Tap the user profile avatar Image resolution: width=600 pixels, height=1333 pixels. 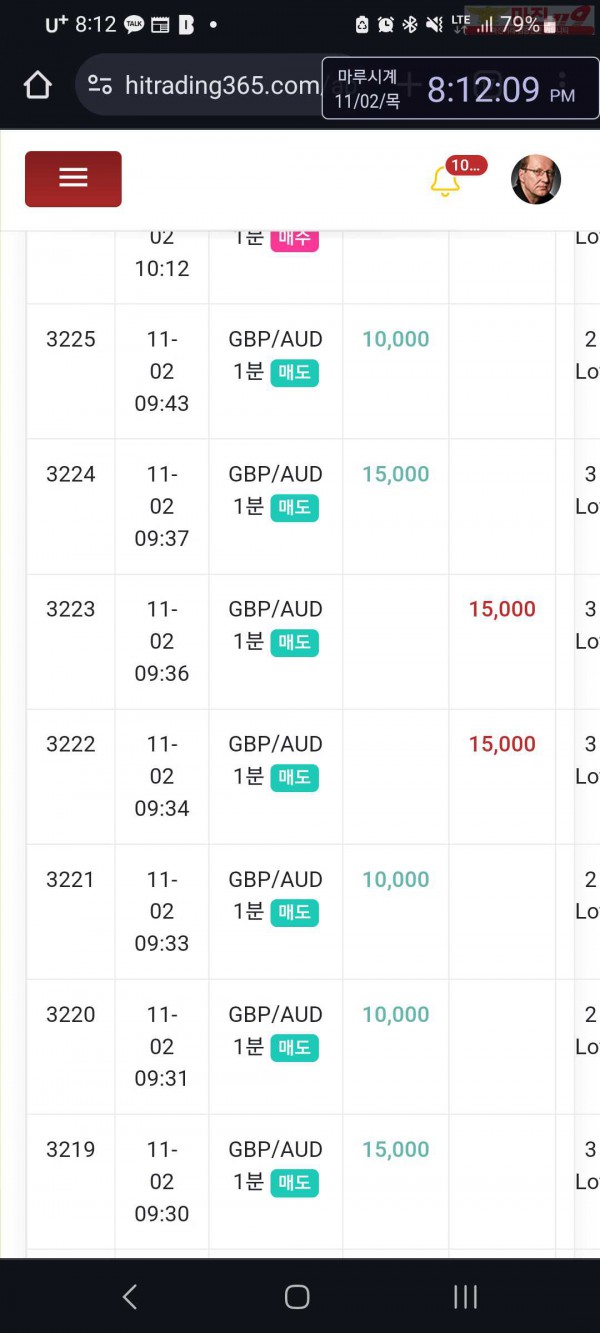point(536,180)
